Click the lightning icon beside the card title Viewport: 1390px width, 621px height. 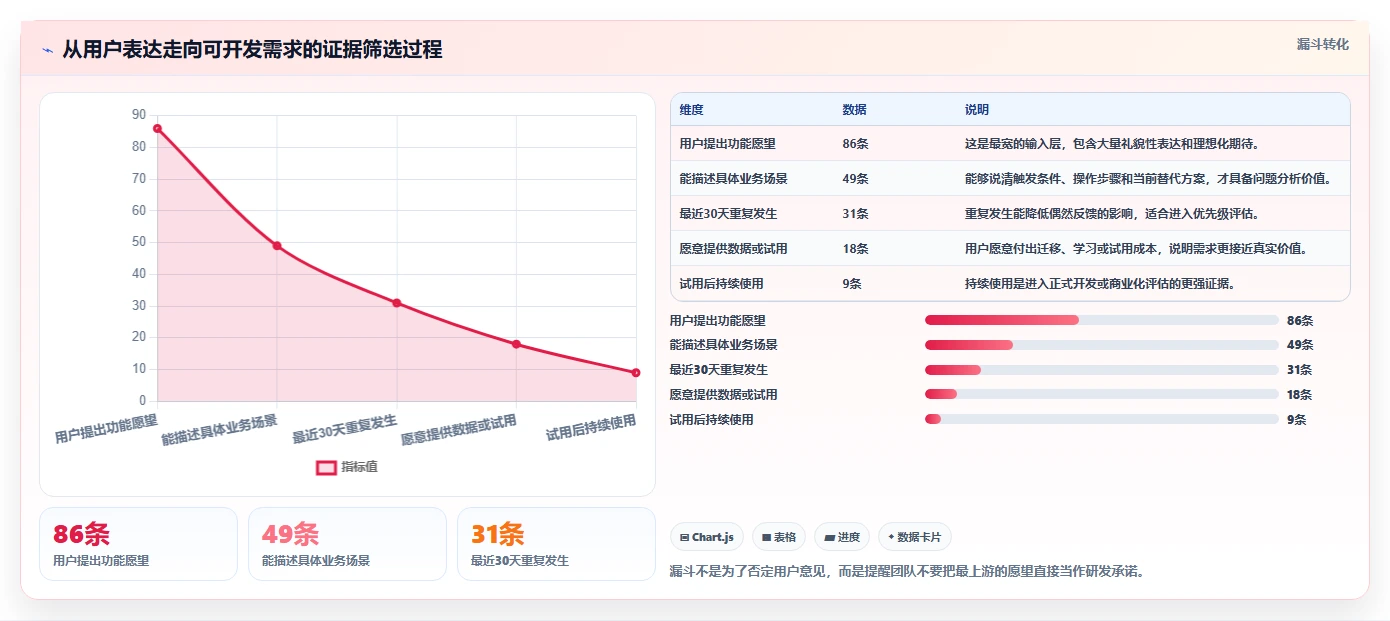click(47, 50)
